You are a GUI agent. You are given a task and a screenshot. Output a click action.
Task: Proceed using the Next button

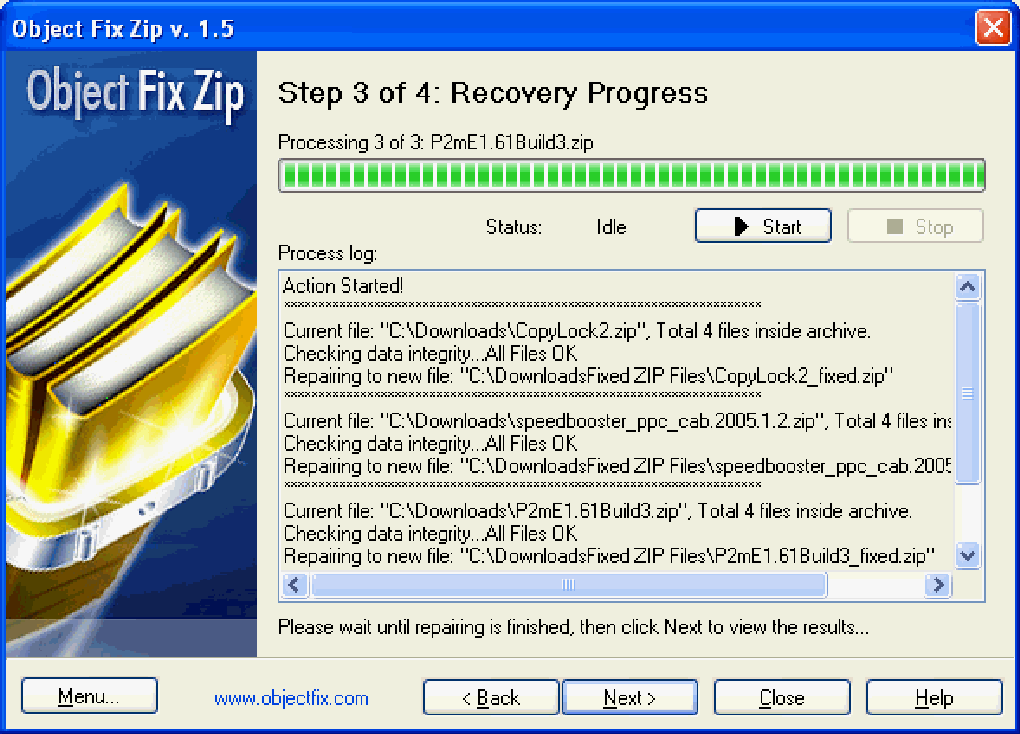[x=630, y=697]
